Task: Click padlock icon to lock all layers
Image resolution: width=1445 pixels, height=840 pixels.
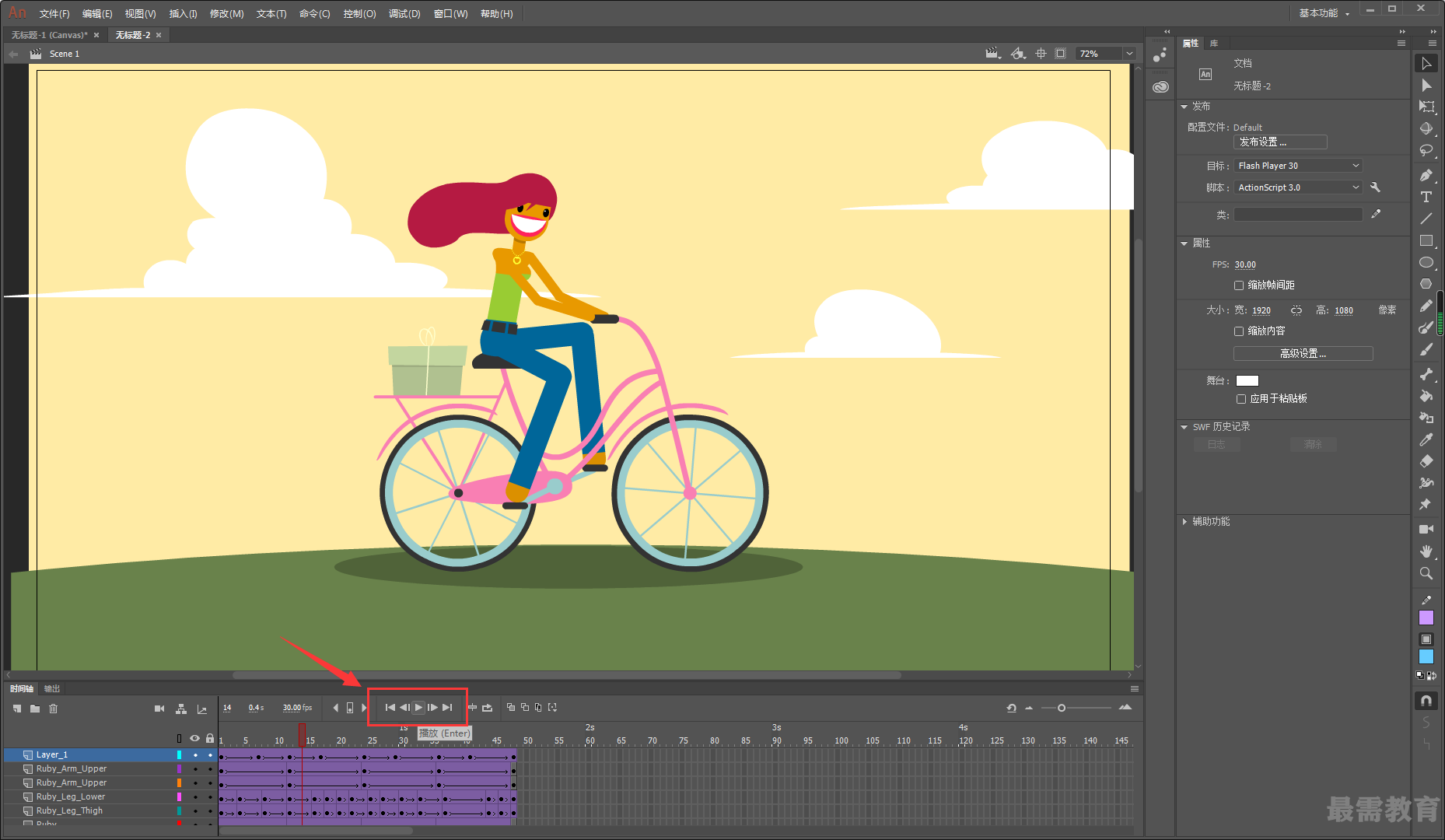Action: click(x=210, y=738)
